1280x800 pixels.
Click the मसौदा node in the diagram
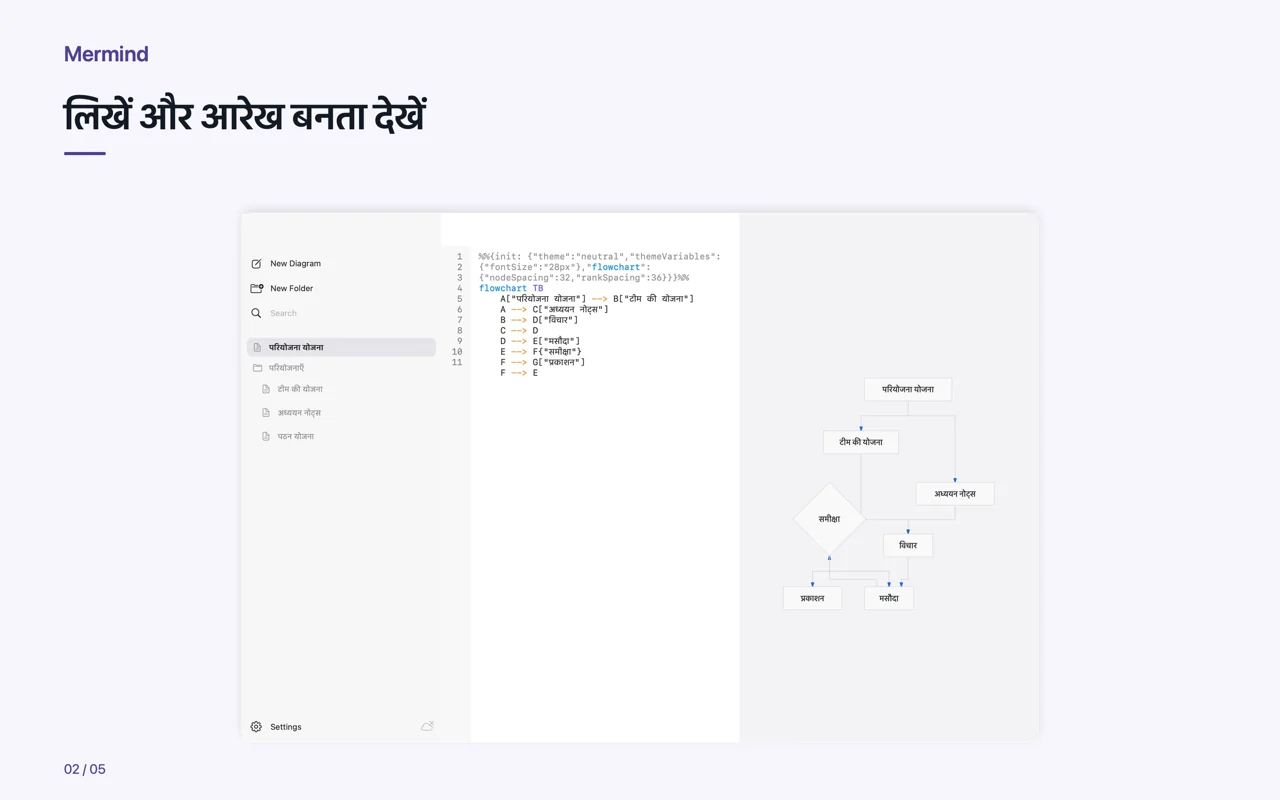[889, 598]
